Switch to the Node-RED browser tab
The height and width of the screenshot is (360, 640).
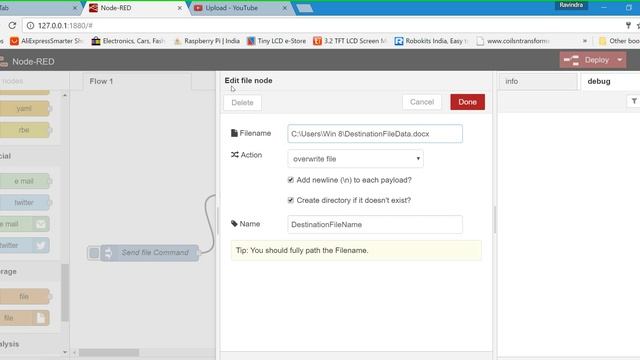[134, 8]
